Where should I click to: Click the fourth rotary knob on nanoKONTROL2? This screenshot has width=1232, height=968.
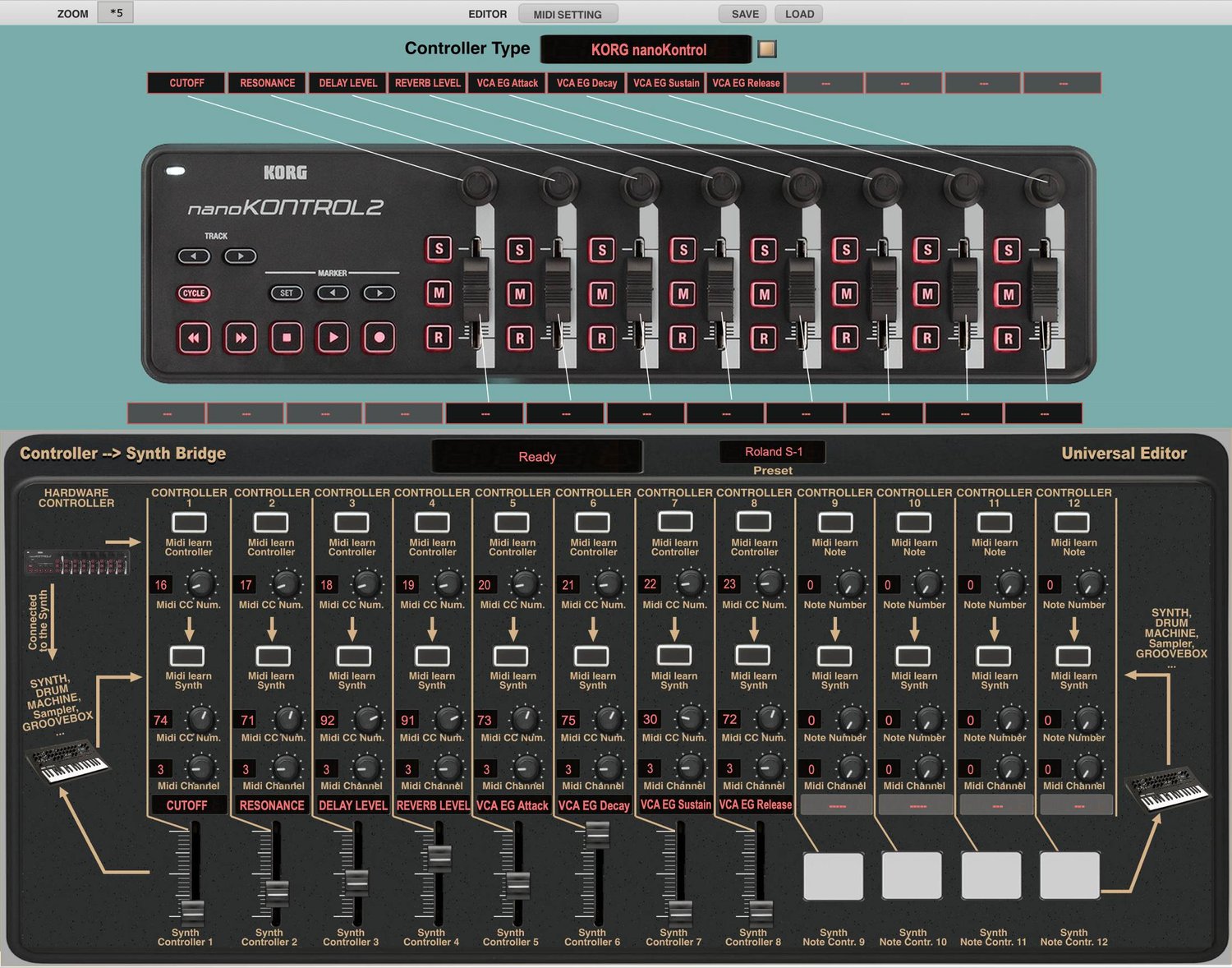point(720,187)
